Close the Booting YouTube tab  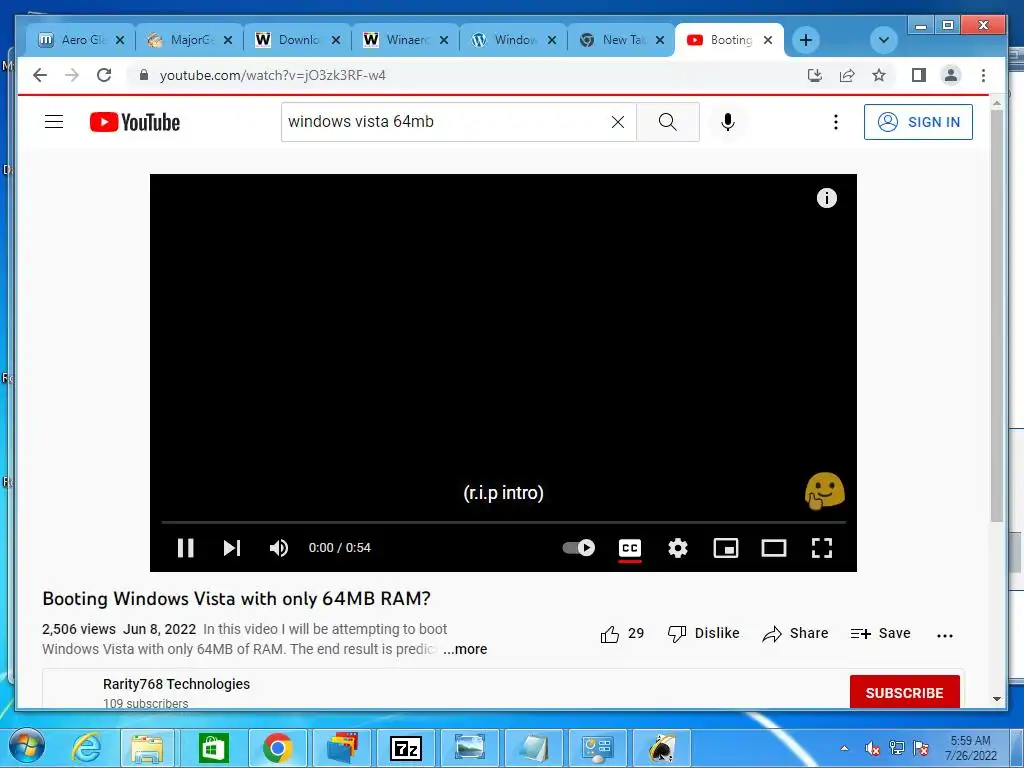[768, 40]
